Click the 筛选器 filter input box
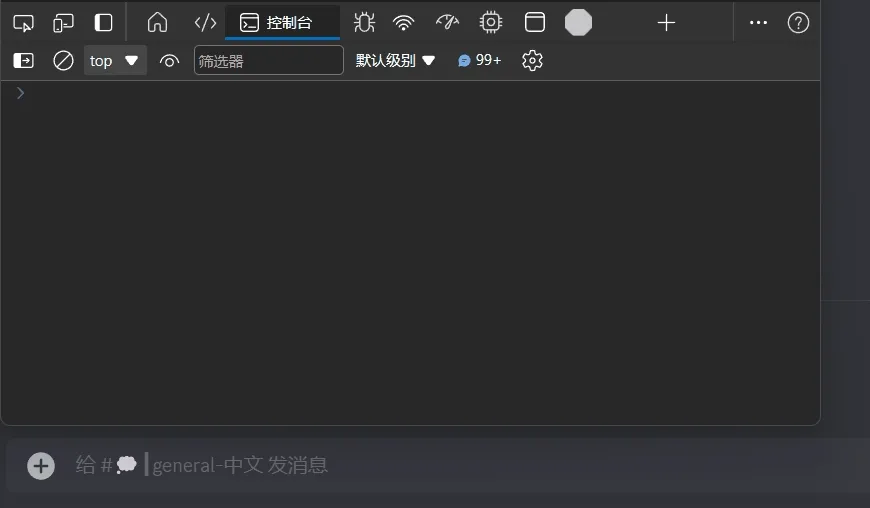The height and width of the screenshot is (508, 870). pyautogui.click(x=268, y=61)
